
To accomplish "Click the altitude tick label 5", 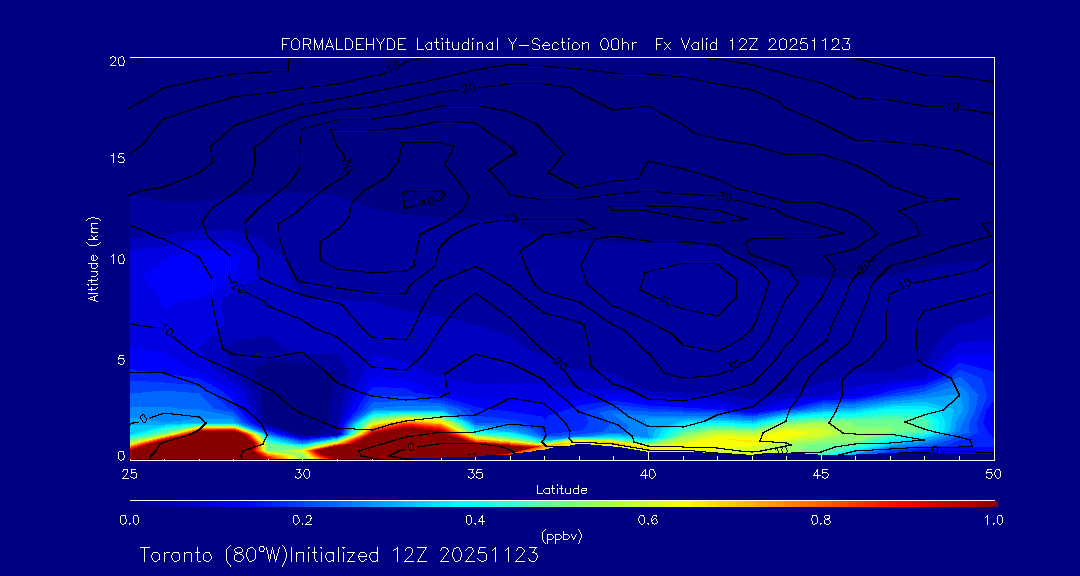I will pos(120,360).
